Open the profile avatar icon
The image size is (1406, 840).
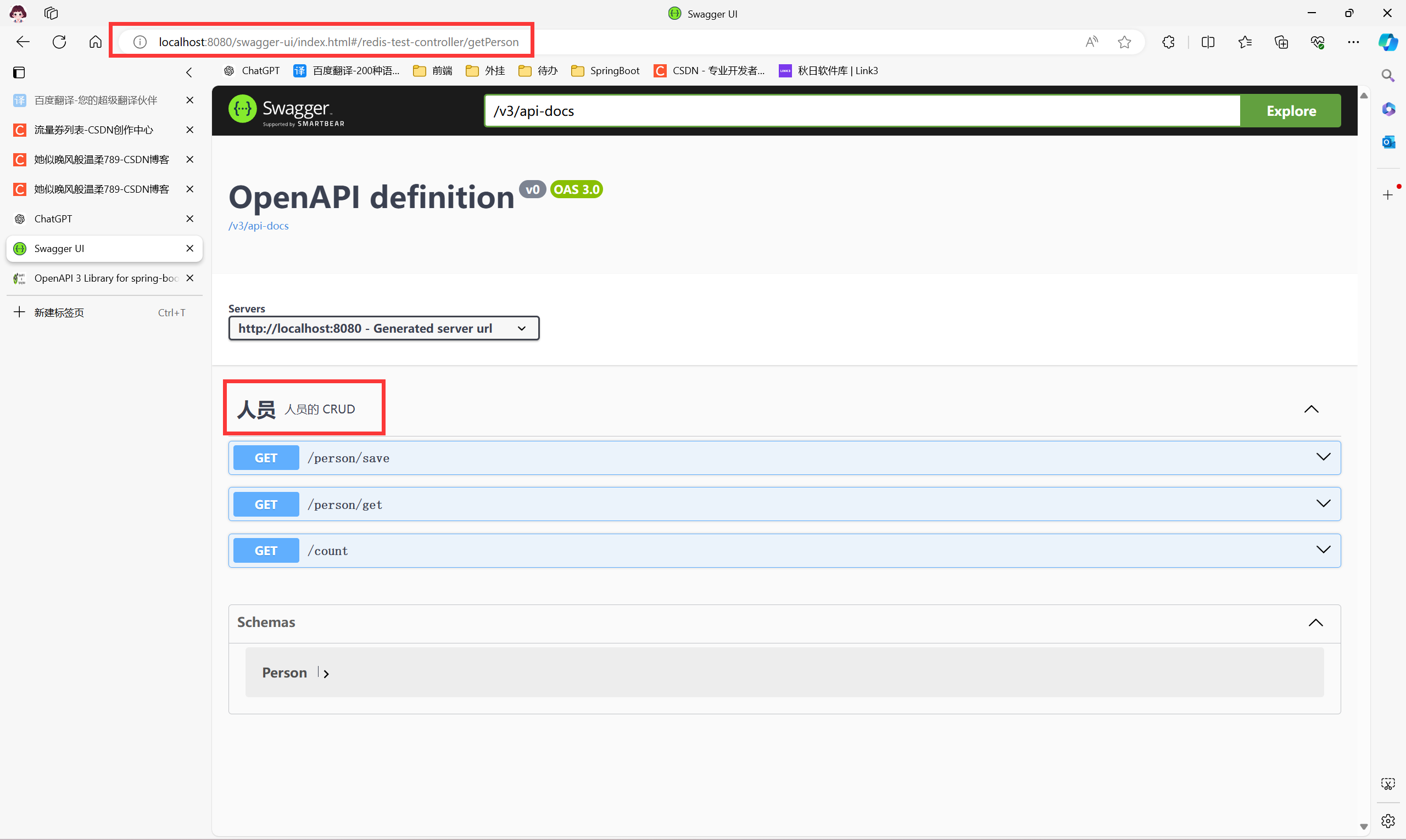(18, 13)
